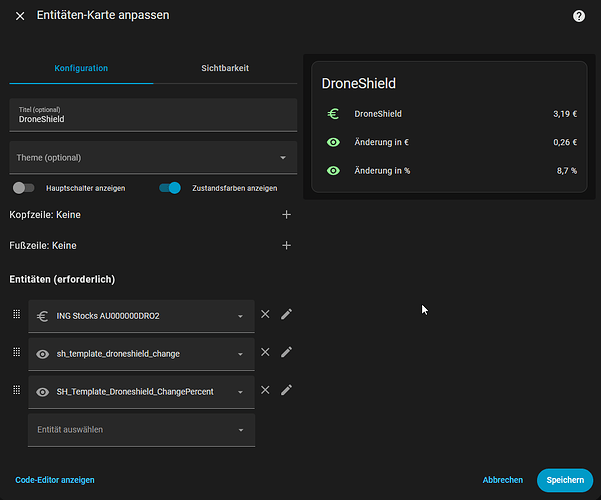
Task: Click the eye icon beside Änderung in %
Action: (x=333, y=171)
